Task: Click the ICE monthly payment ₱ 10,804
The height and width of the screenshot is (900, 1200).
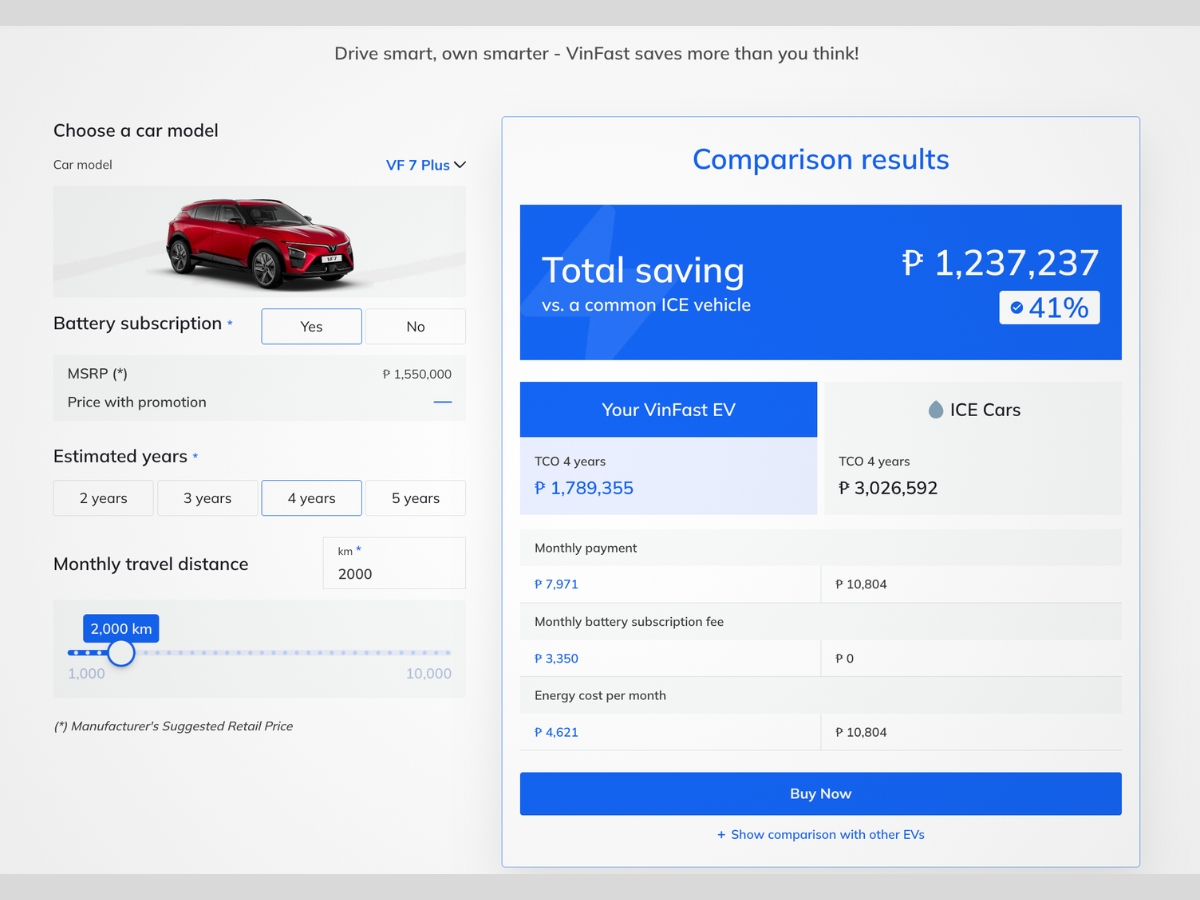Action: (861, 584)
